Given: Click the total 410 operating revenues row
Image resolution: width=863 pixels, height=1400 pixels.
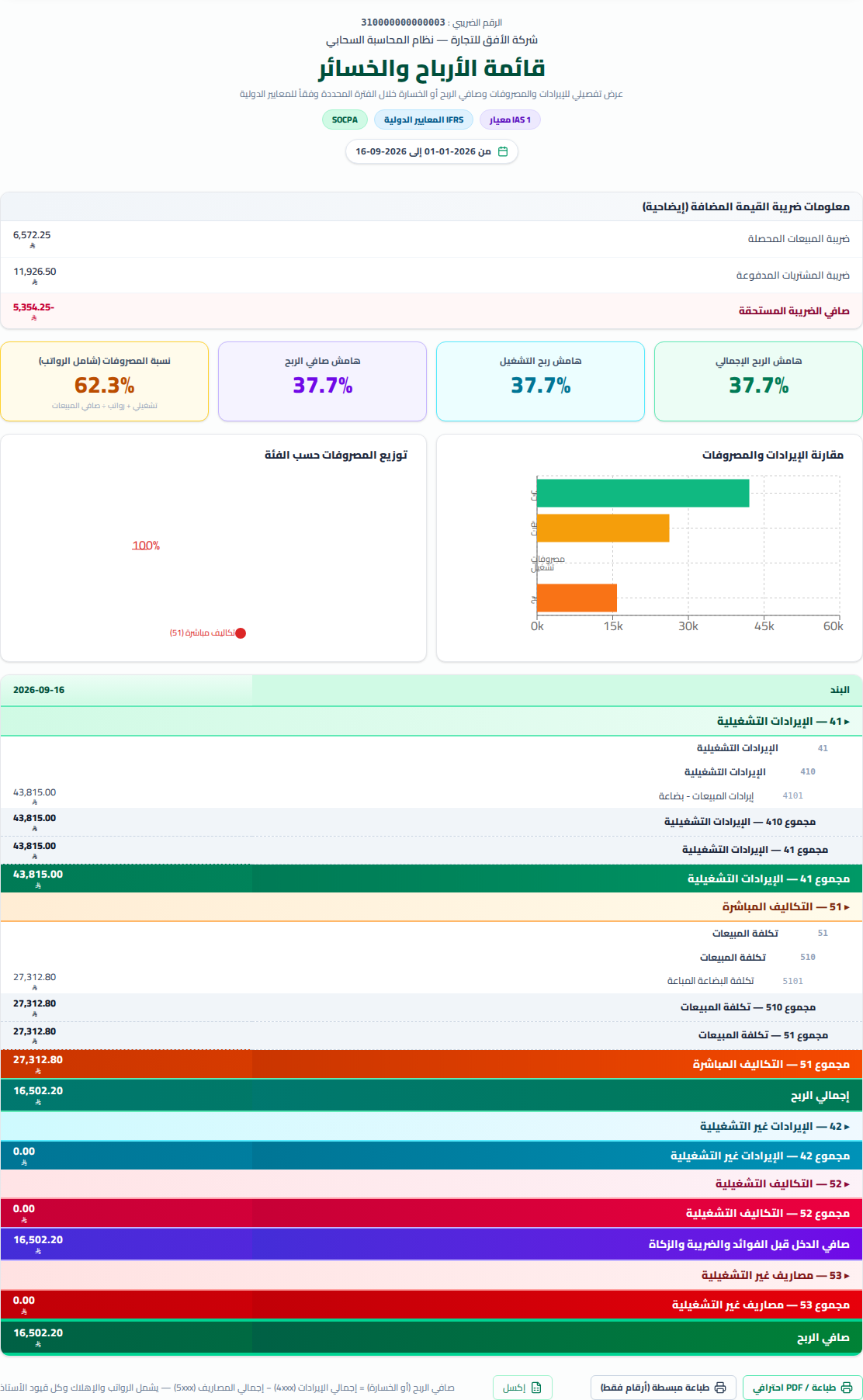Looking at the screenshot, I should pos(431,822).
